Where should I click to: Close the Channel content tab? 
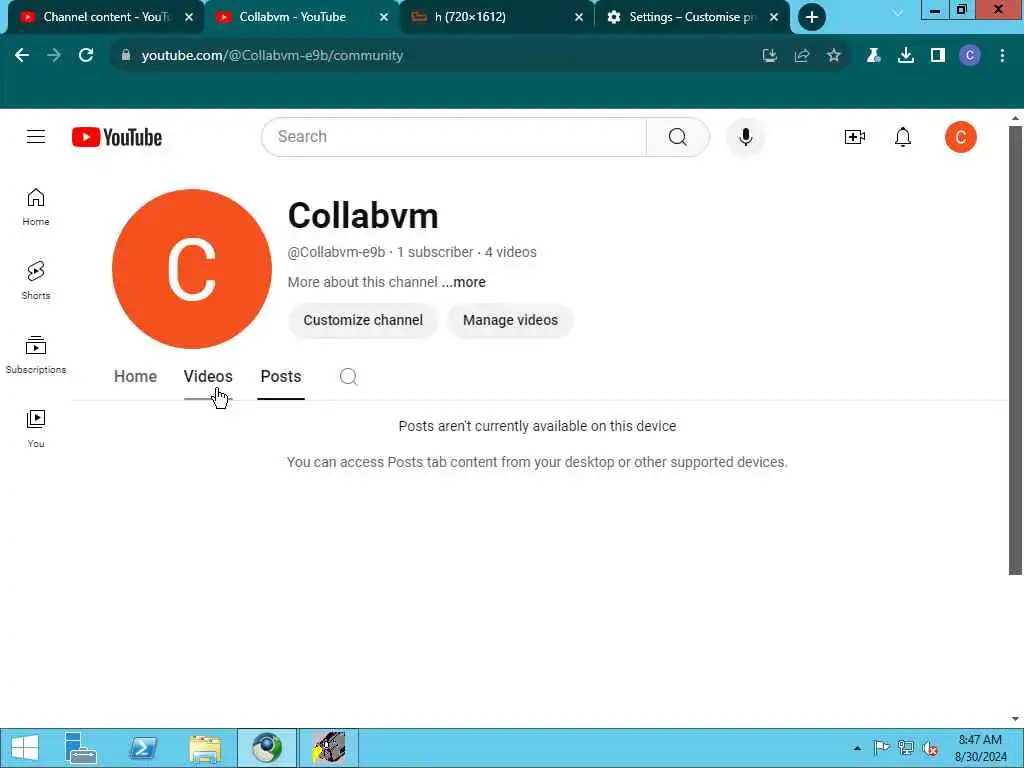coord(189,18)
